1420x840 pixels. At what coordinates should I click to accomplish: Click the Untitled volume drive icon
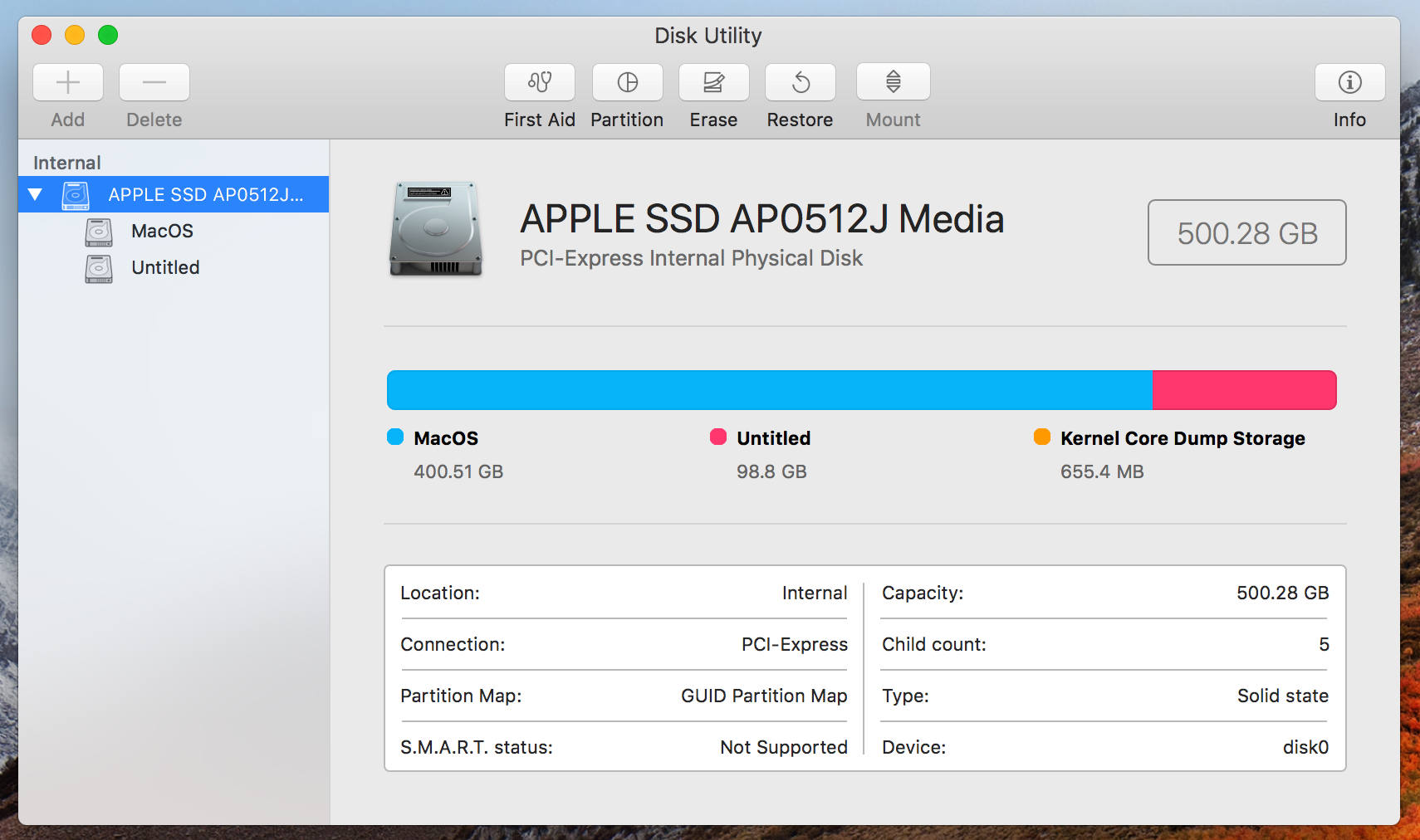tap(99, 268)
